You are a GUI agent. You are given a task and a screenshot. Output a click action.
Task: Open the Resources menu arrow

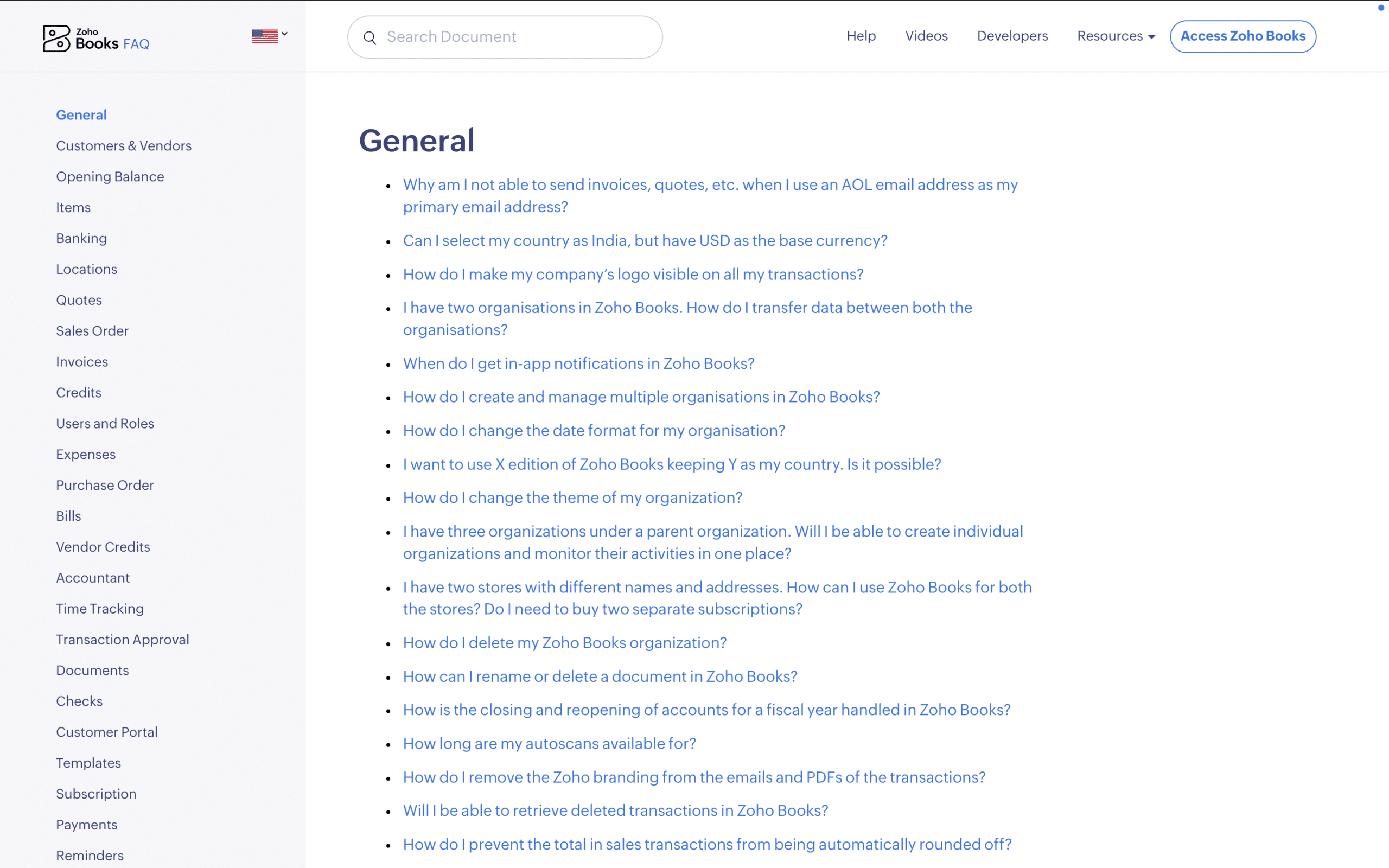pos(1151,37)
